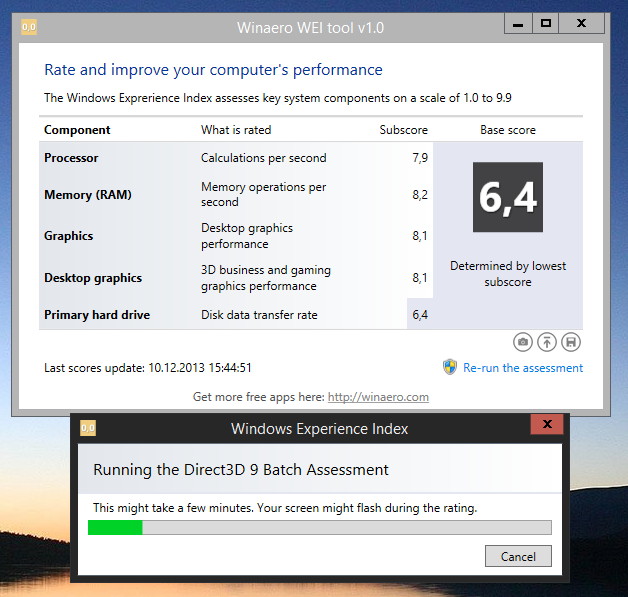Click Running the Direct3D 9 Batch Assessment heading
628x597 pixels.
[241, 469]
